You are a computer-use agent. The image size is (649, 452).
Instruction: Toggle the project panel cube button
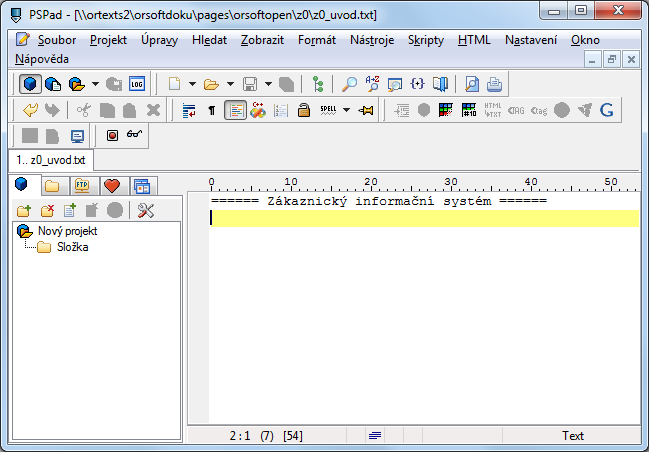29,84
